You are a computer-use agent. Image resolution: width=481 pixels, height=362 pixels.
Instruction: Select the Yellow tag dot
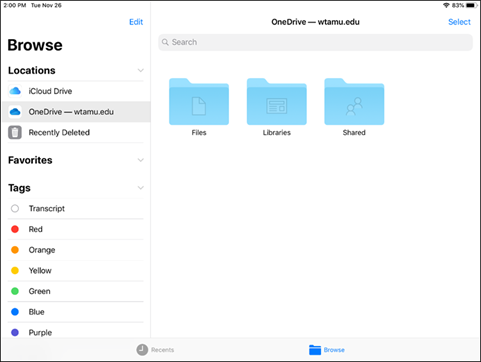click(15, 270)
